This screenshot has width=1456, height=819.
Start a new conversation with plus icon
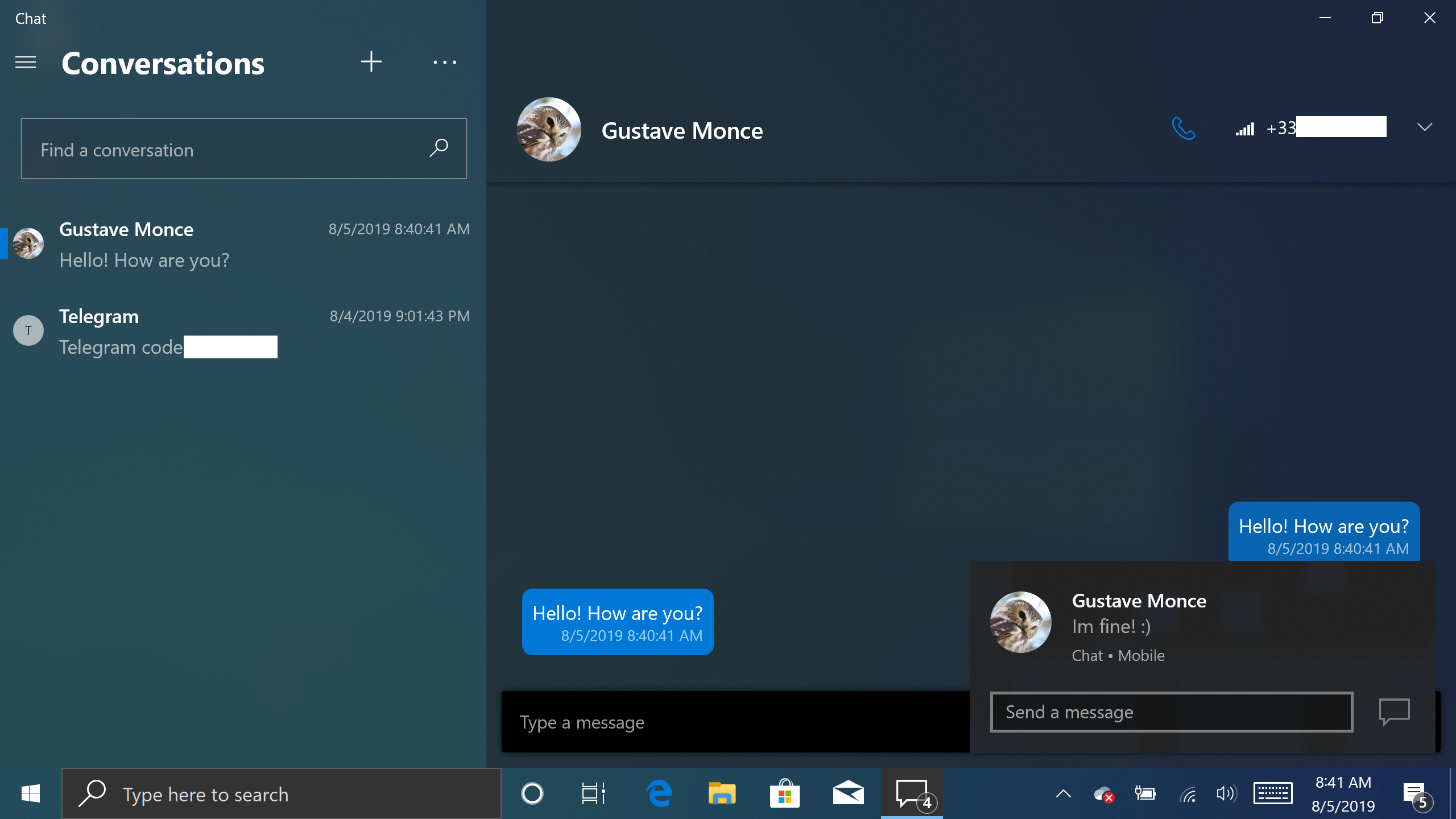coord(371,61)
